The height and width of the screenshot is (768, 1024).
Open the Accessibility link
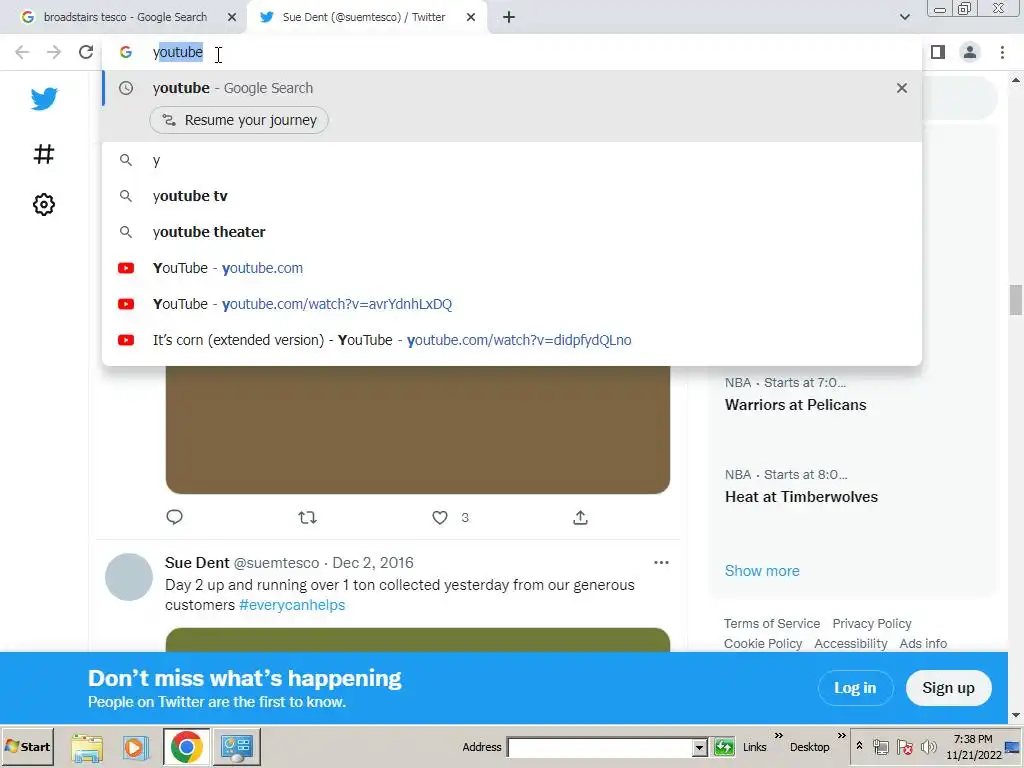[851, 643]
